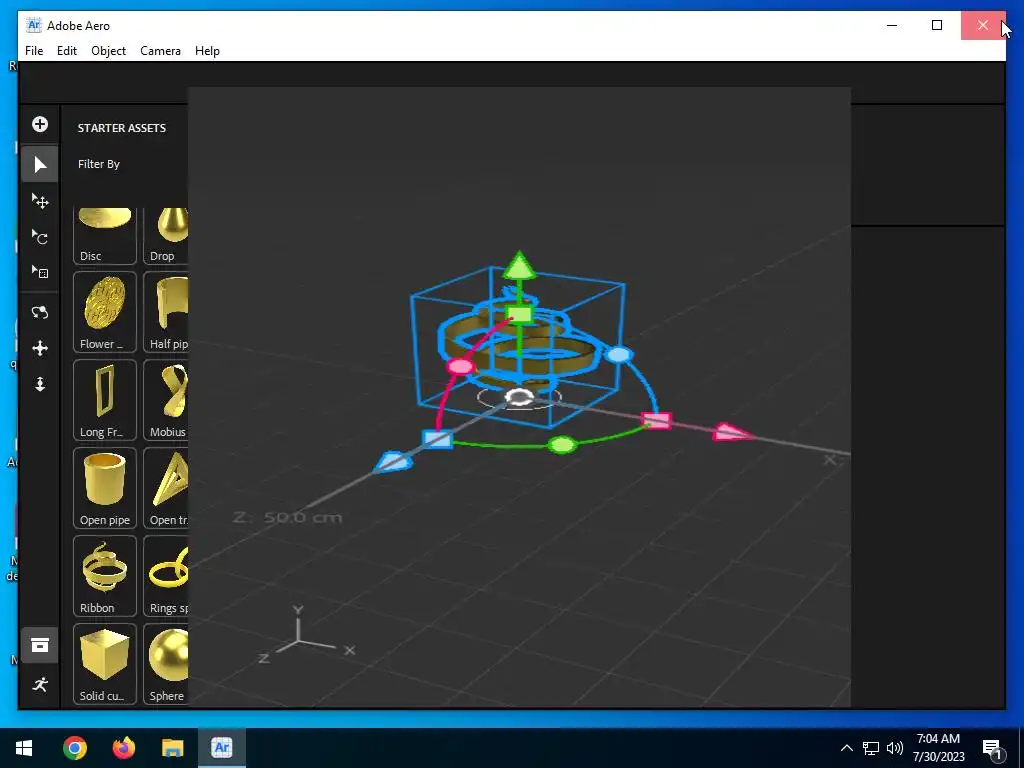
Task: Activate the Dolly camera tool
Action: (40, 384)
